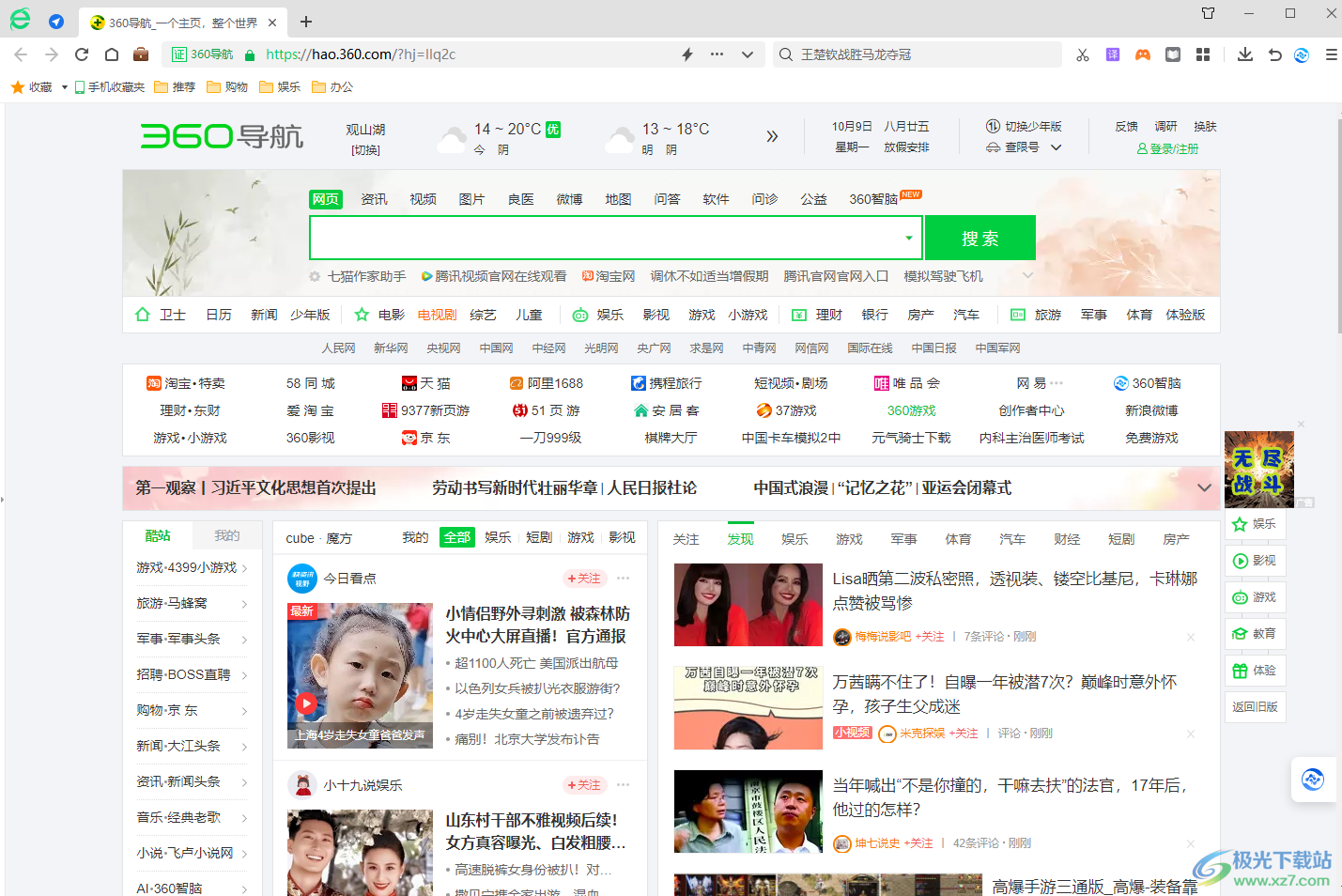
Task: Click the 360 logo on the page
Action: tap(222, 136)
